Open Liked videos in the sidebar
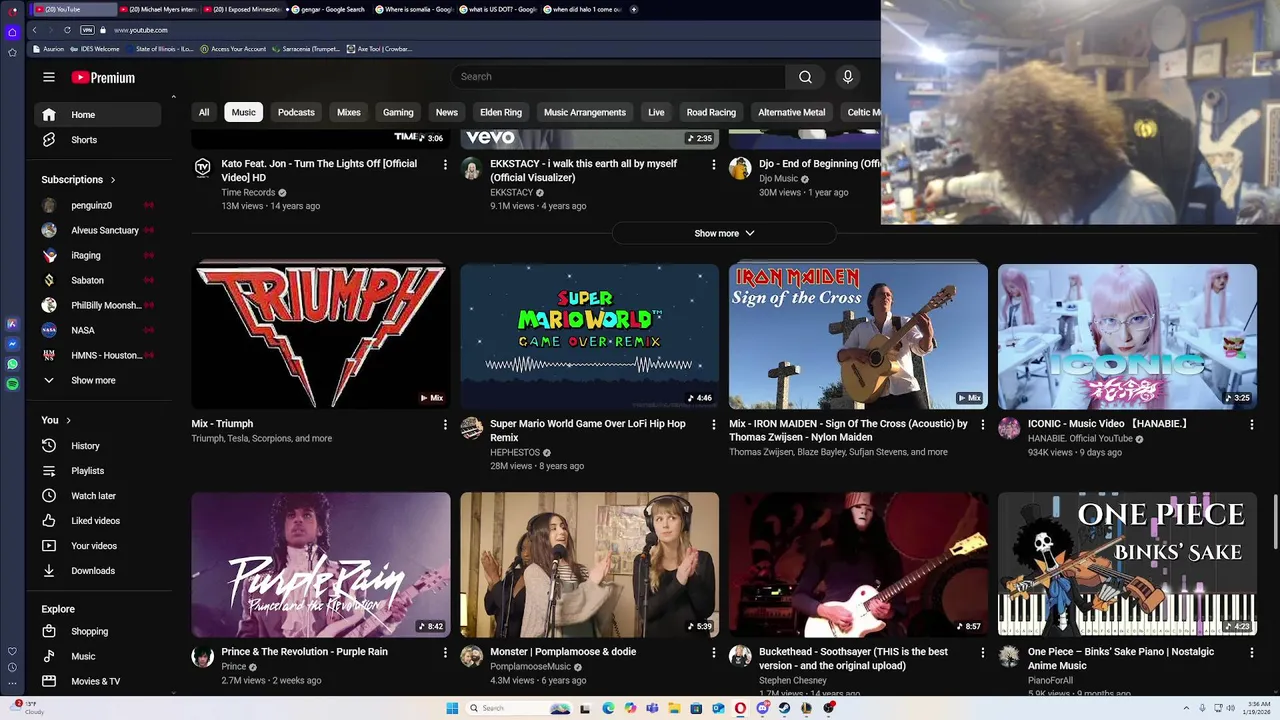 pos(98,521)
